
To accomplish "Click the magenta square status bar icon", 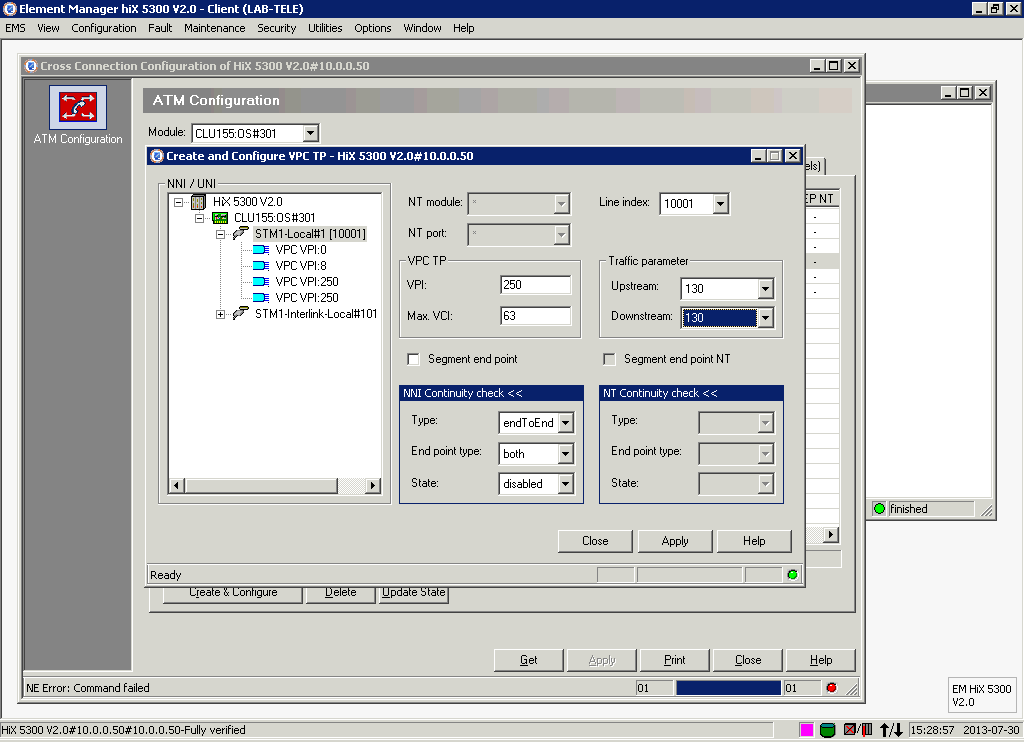I will (807, 730).
